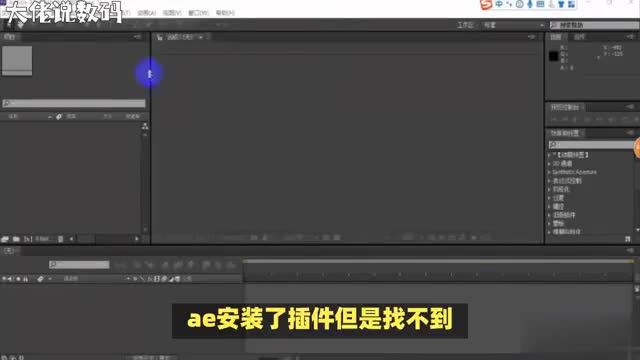Open the 窗口(W) menu
This screenshot has width=640, height=360.
[198, 13]
